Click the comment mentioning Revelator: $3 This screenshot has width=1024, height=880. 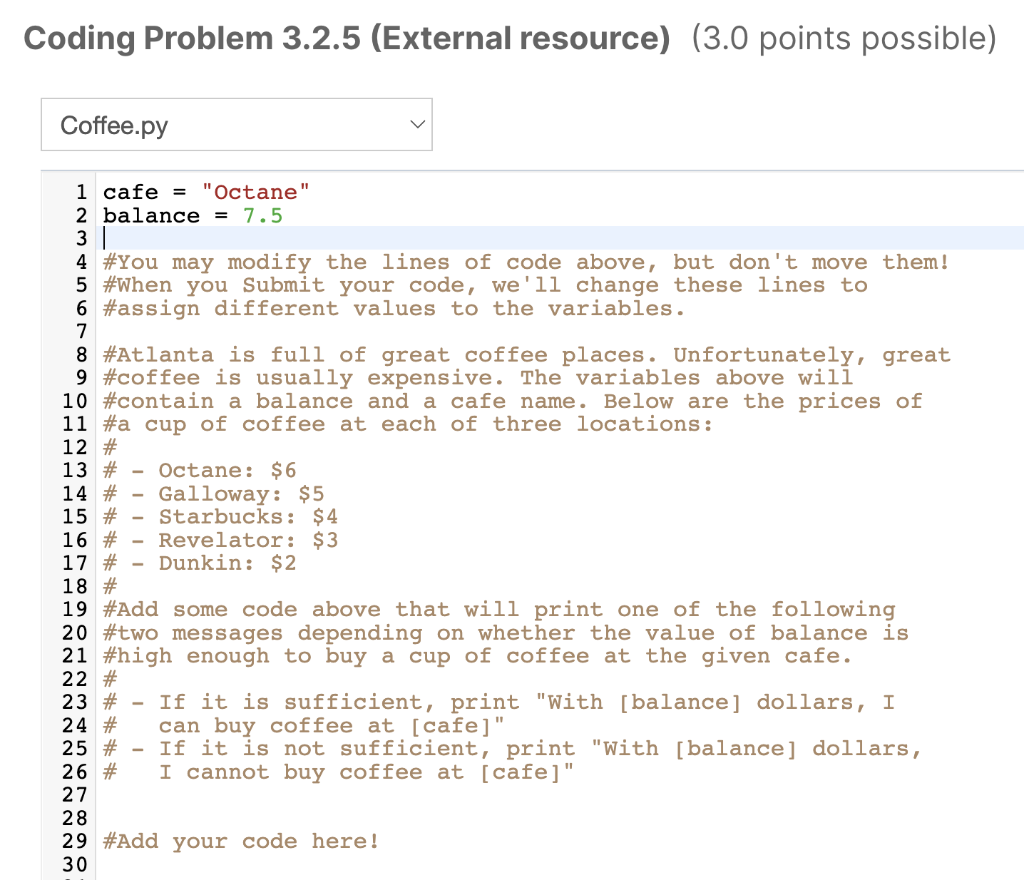[x=230, y=540]
